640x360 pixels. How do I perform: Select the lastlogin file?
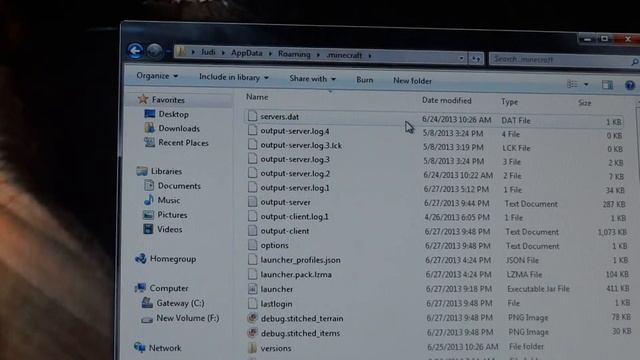coord(276,304)
